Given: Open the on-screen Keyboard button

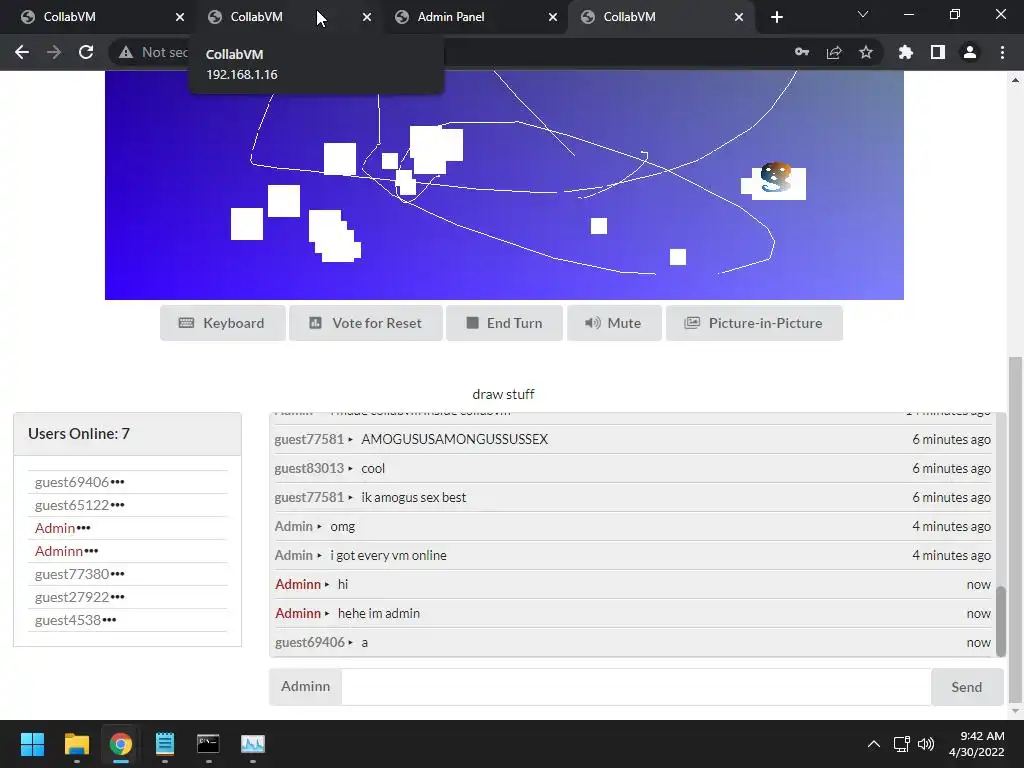Looking at the screenshot, I should [x=223, y=323].
